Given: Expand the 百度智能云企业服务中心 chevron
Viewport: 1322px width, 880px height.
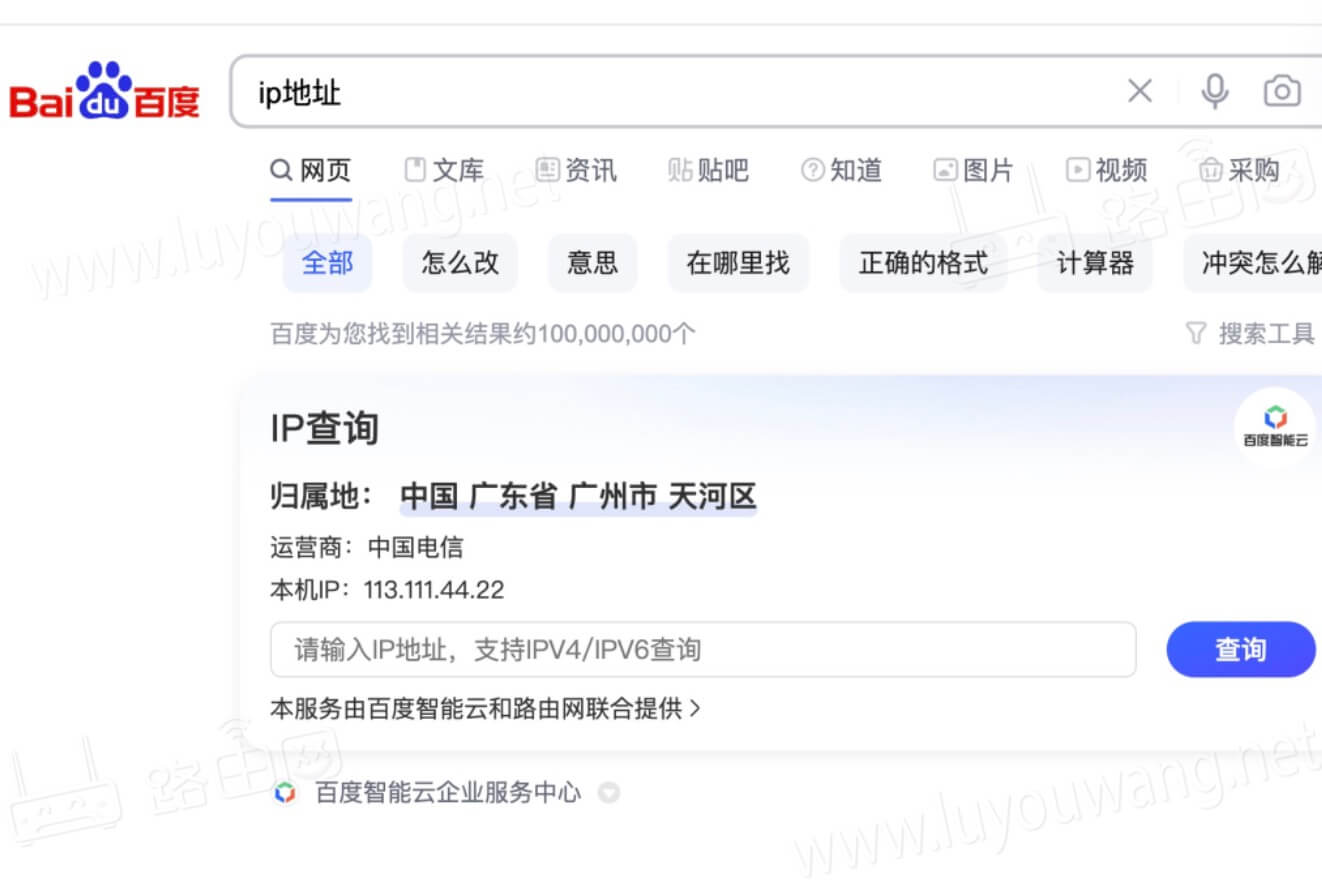Looking at the screenshot, I should [x=609, y=794].
